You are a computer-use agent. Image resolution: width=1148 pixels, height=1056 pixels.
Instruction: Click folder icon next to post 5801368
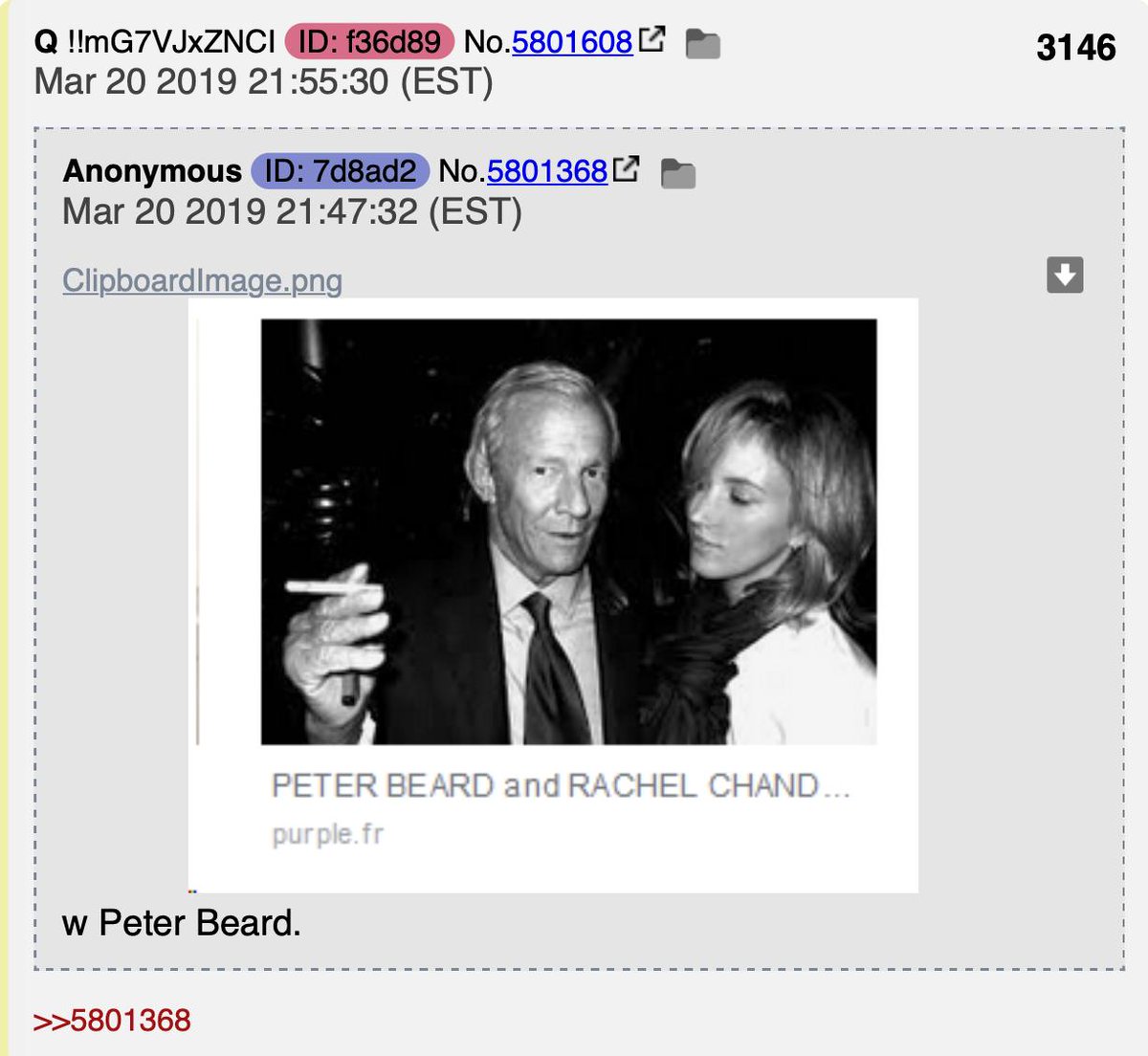coord(678,174)
